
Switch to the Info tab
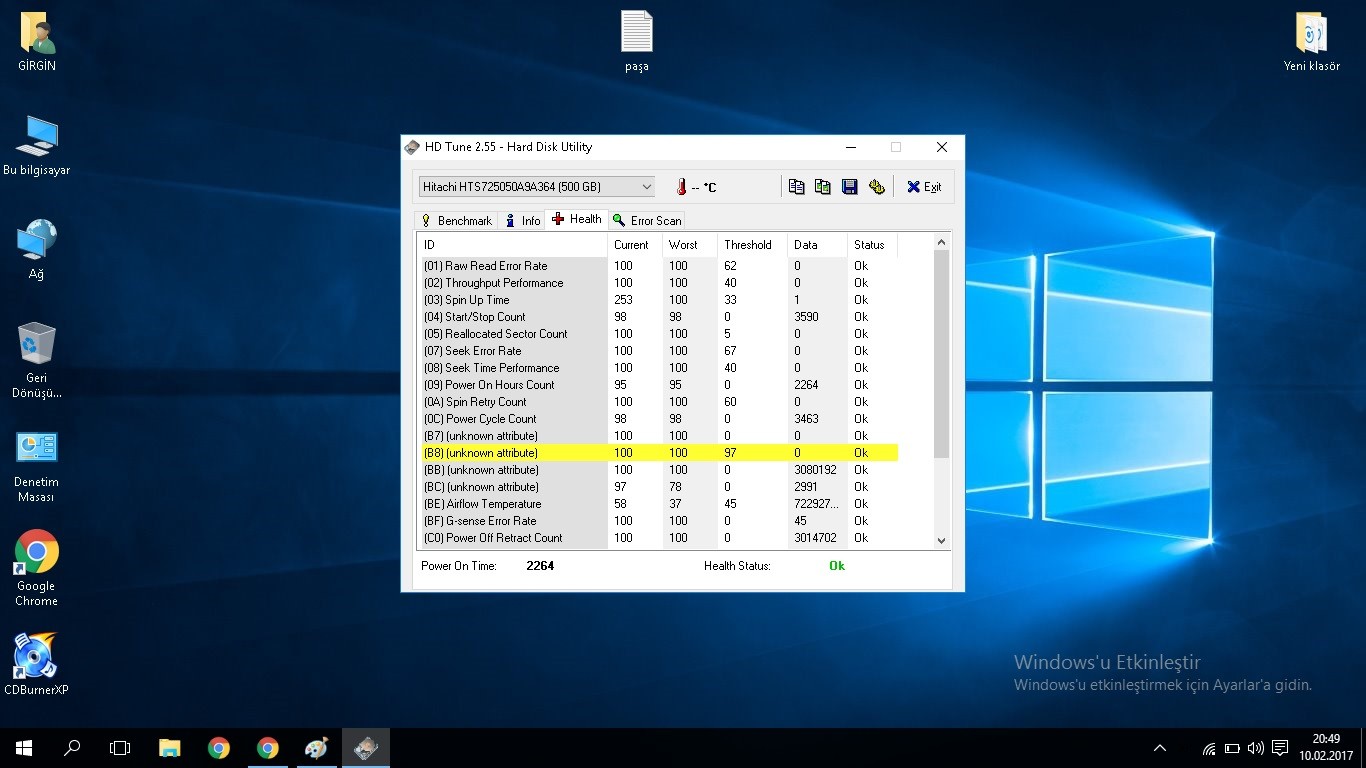pyautogui.click(x=522, y=221)
